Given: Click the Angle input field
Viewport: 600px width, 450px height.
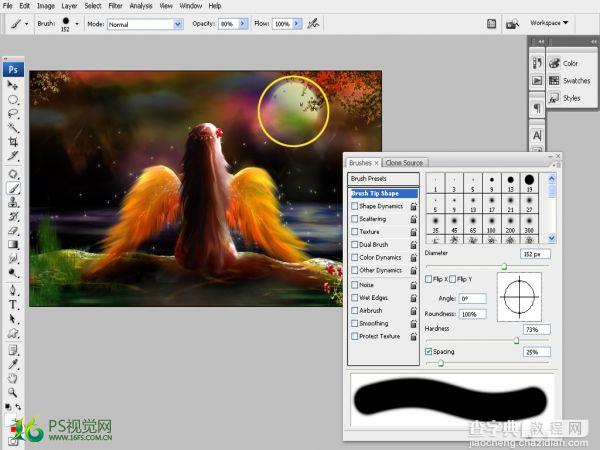Looking at the screenshot, I should pos(473,298).
